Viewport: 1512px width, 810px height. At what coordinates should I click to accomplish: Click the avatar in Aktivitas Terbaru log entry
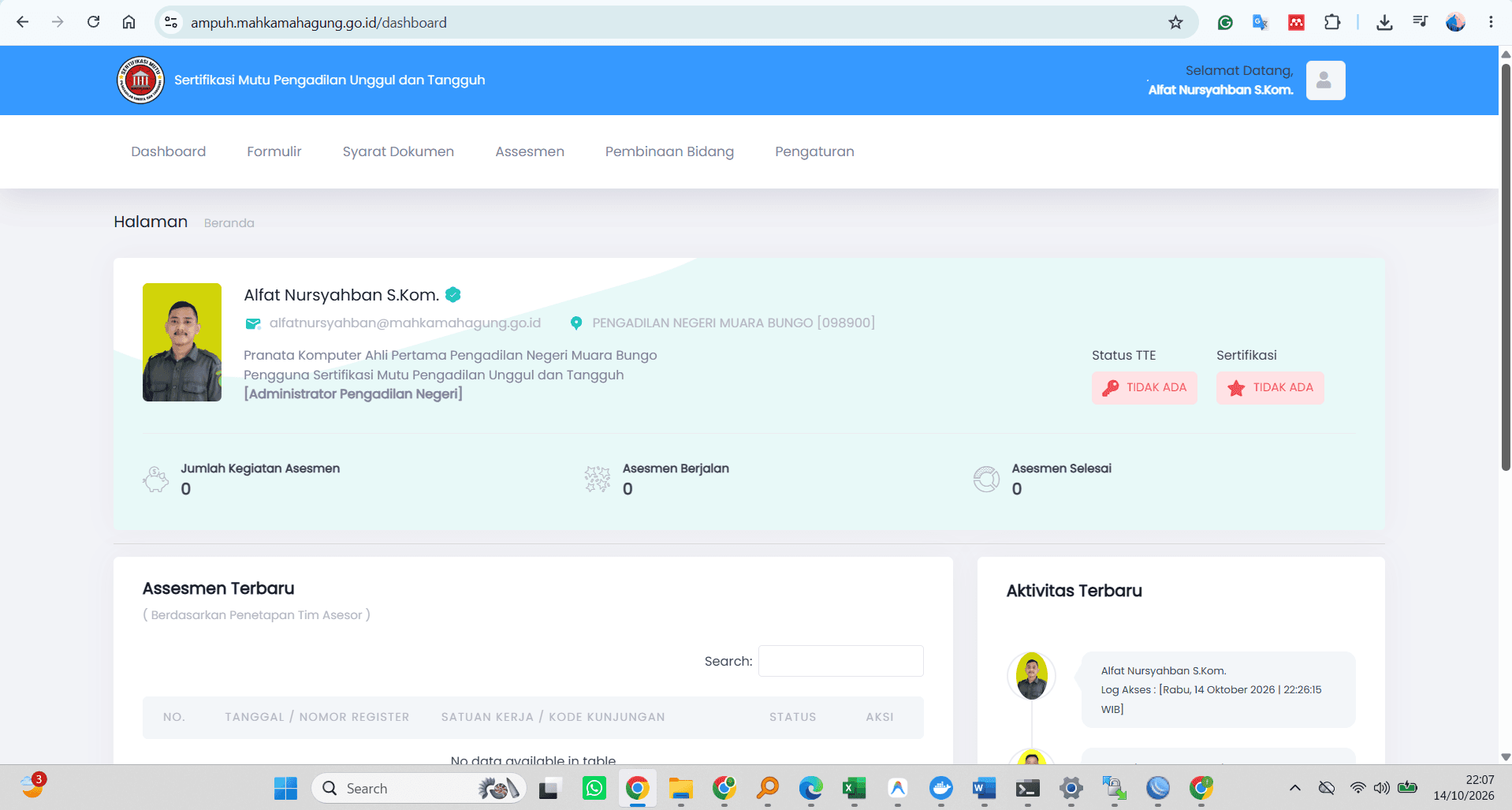pos(1031,676)
